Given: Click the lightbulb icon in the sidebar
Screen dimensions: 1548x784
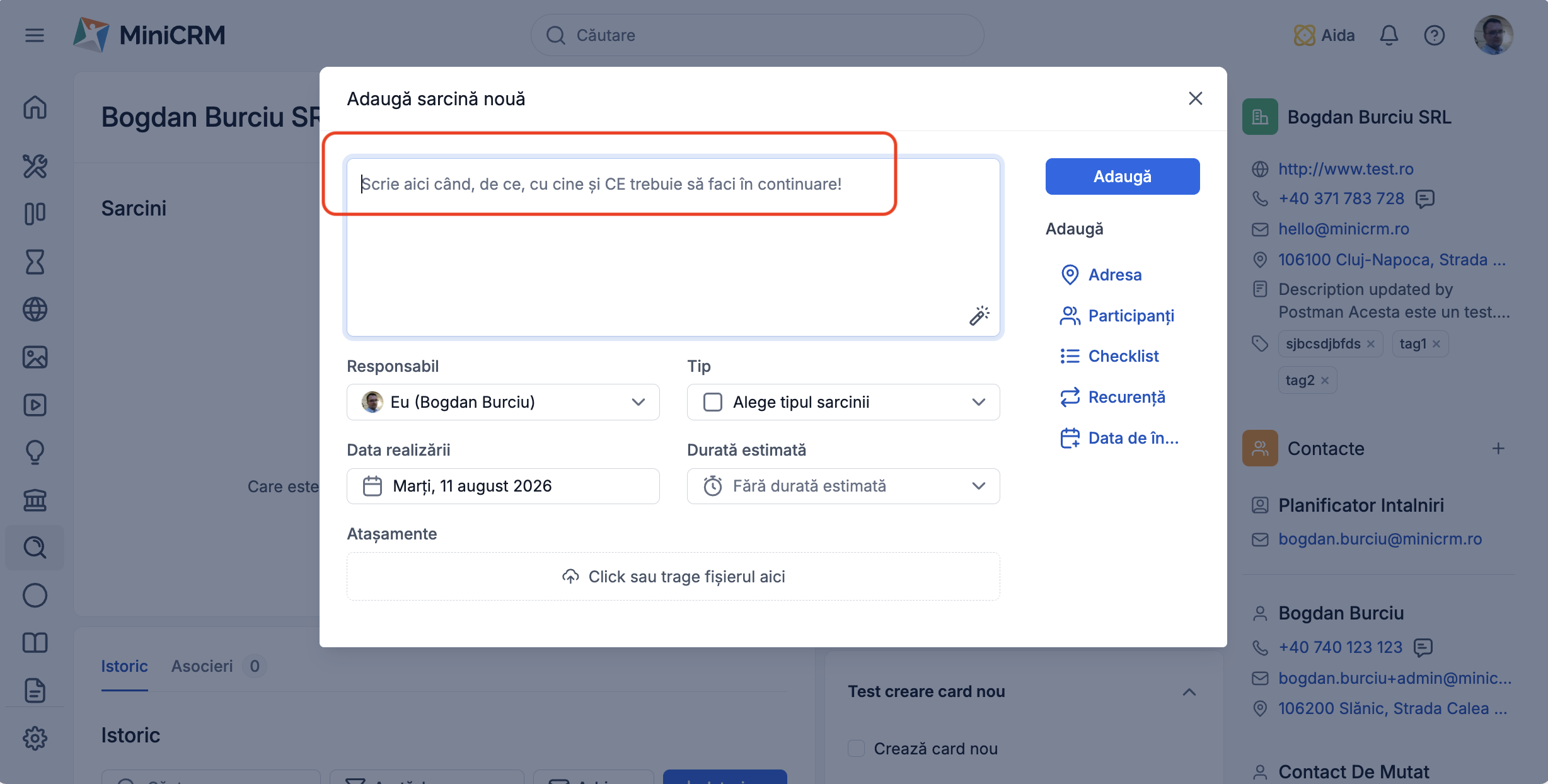Looking at the screenshot, I should (35, 452).
